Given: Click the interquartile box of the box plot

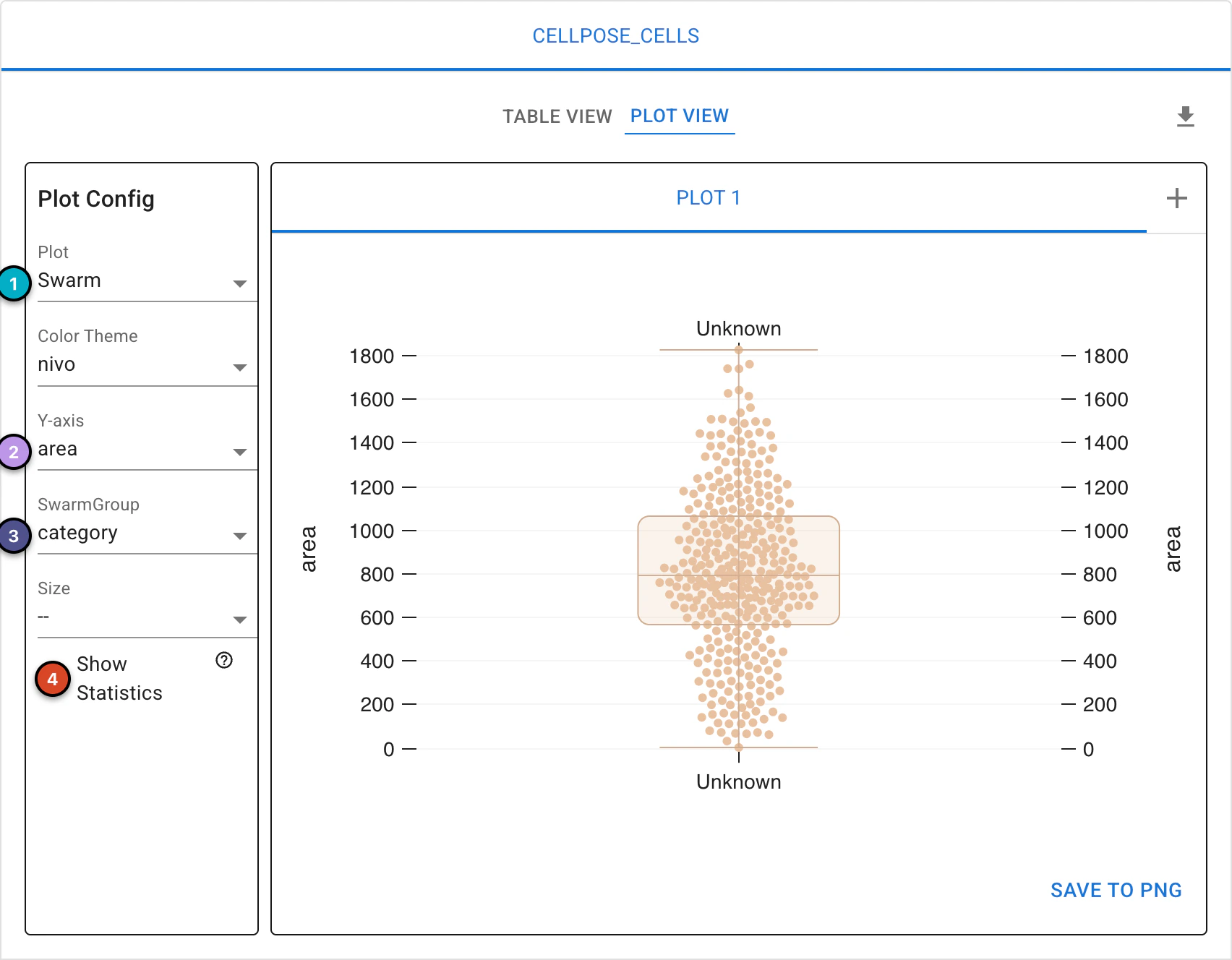Looking at the screenshot, I should click(x=738, y=570).
